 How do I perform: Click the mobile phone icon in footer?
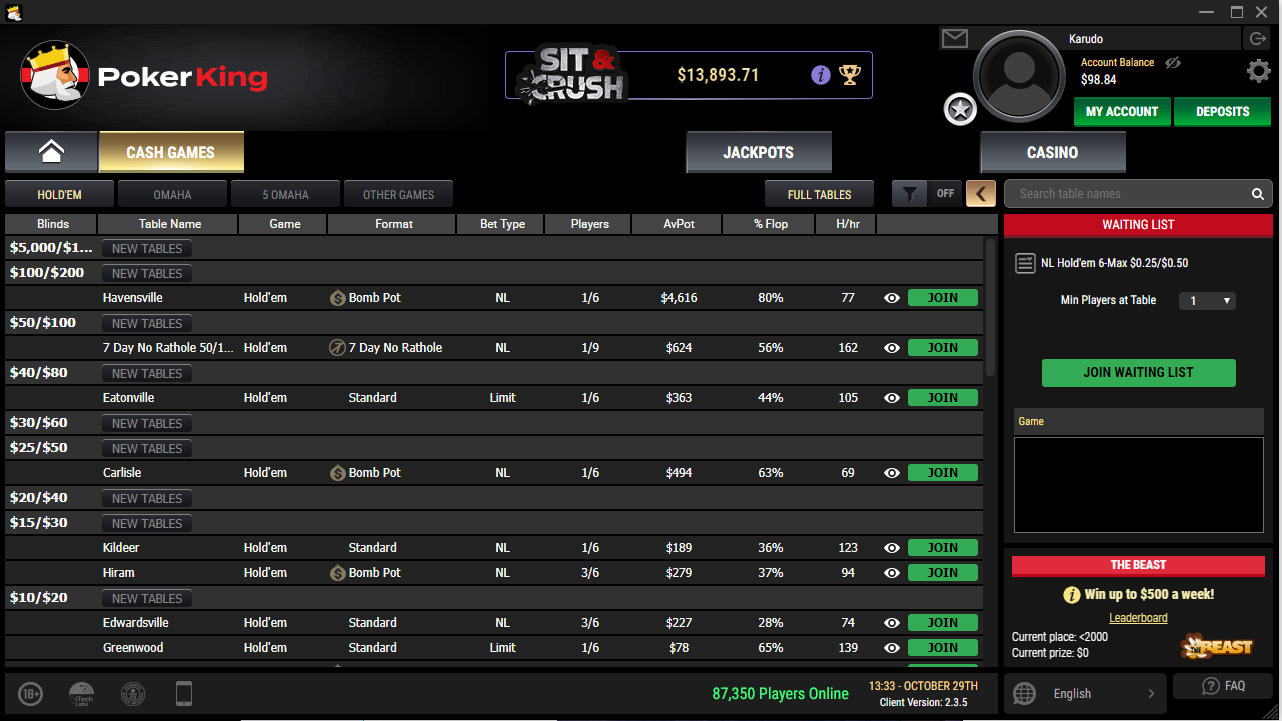click(183, 693)
